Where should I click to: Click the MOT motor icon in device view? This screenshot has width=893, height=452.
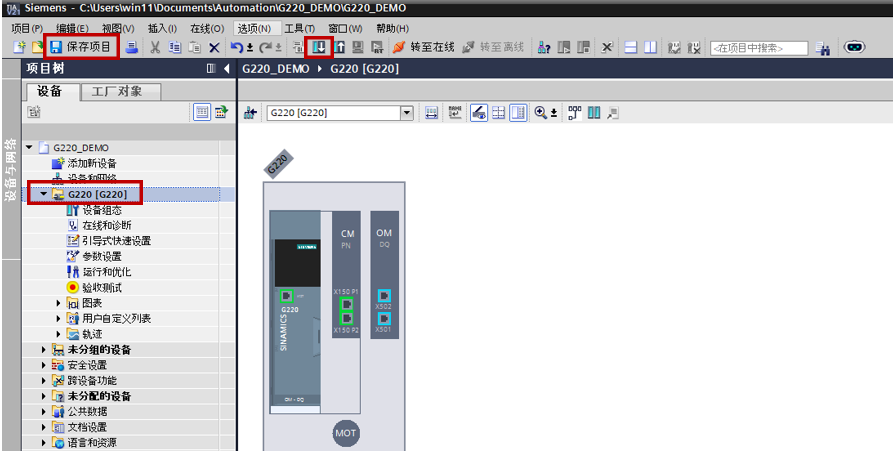pos(346,434)
